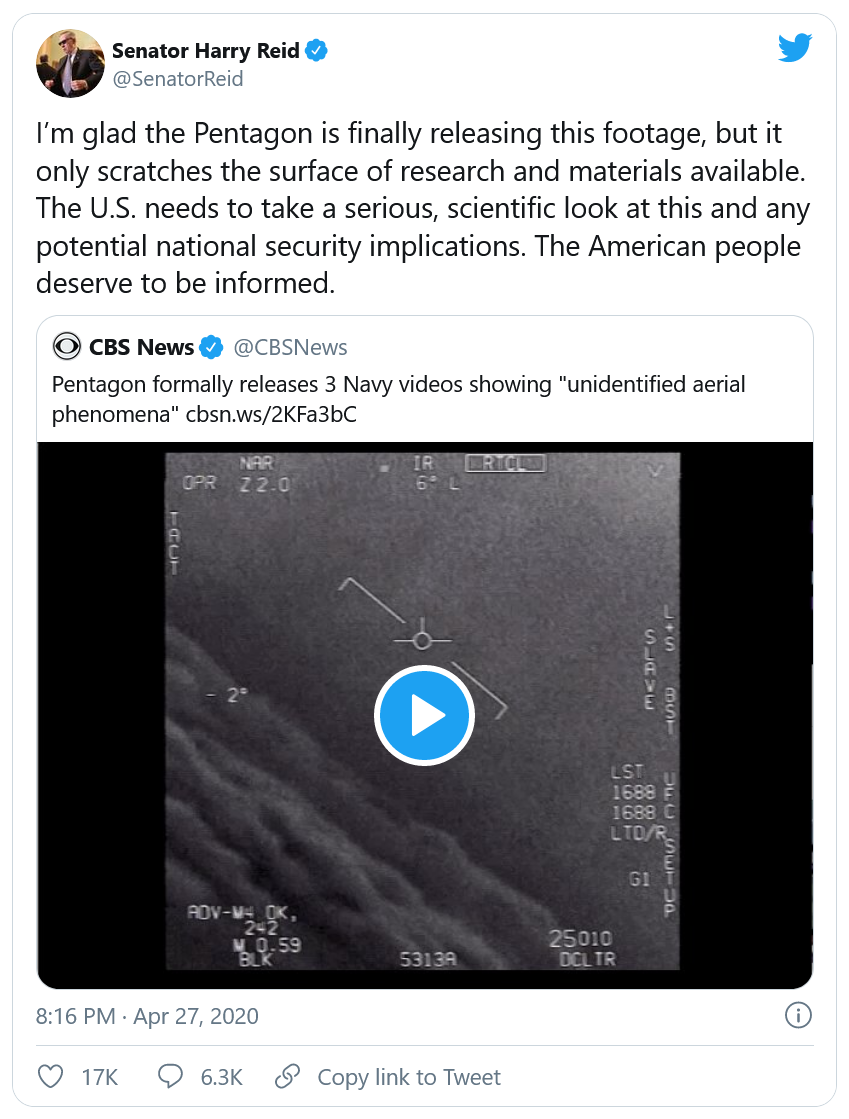Screen dimensions: 849x1119
Task: Open the @CBSNews handle
Action: pyautogui.click(x=290, y=347)
